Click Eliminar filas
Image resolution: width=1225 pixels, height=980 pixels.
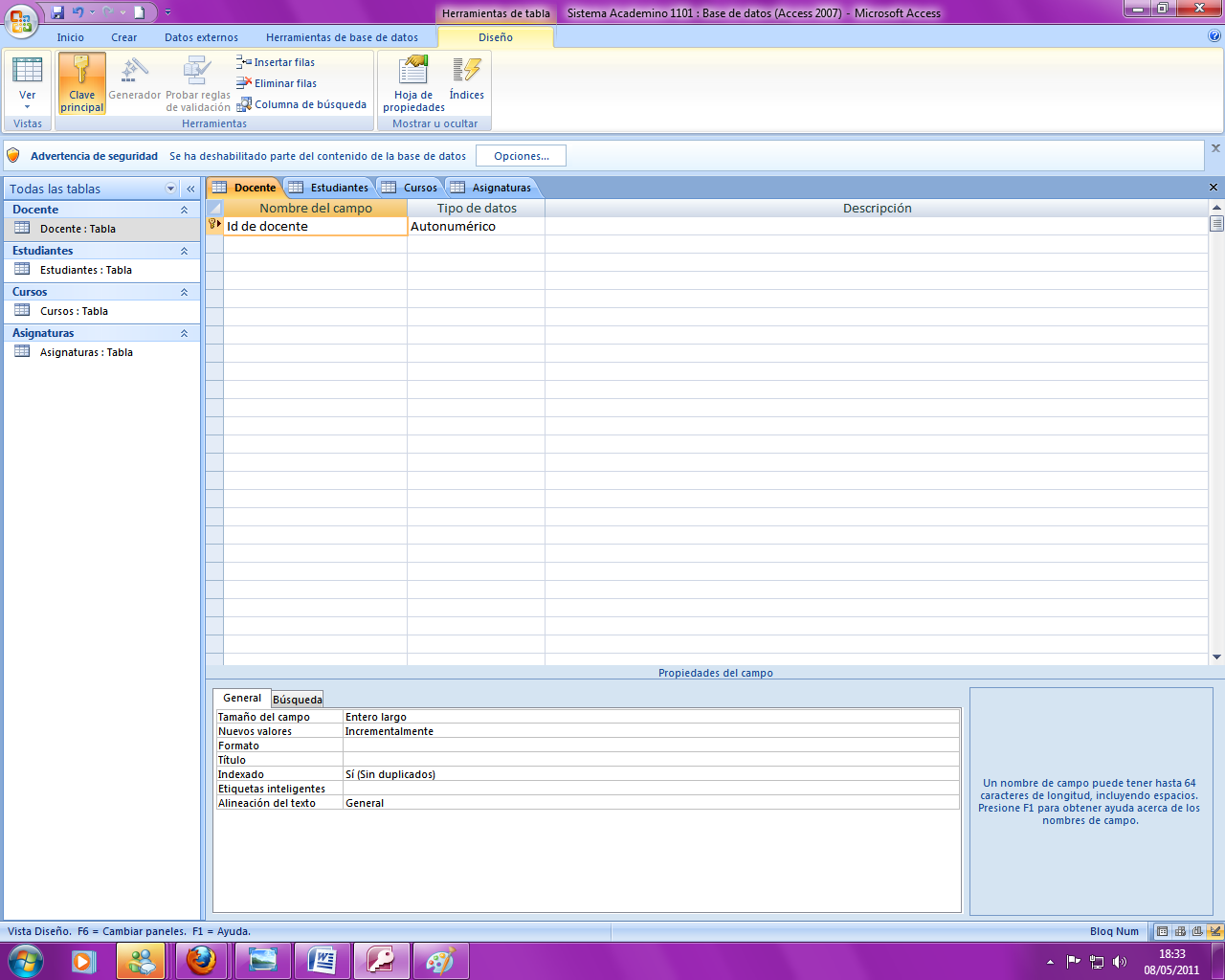click(277, 83)
